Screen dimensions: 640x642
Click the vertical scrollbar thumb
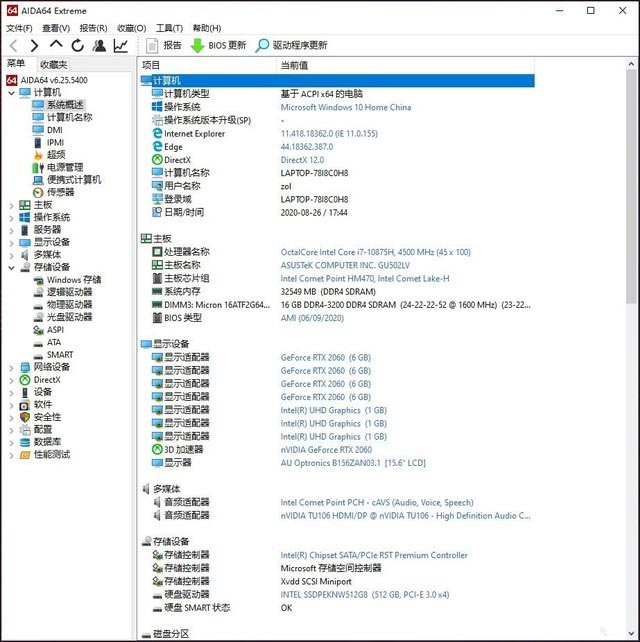point(631,186)
